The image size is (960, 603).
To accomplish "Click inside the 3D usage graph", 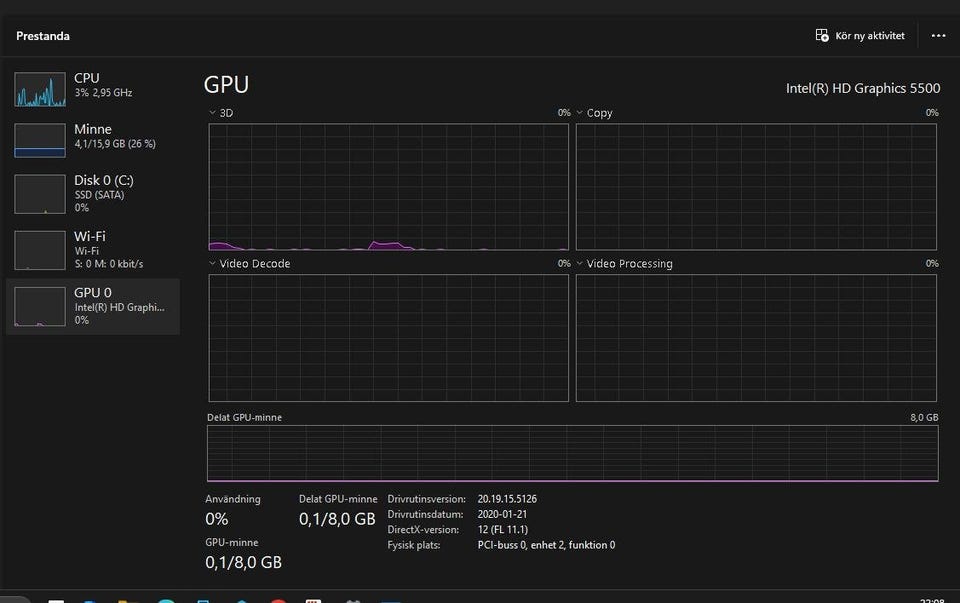I will pos(388,187).
